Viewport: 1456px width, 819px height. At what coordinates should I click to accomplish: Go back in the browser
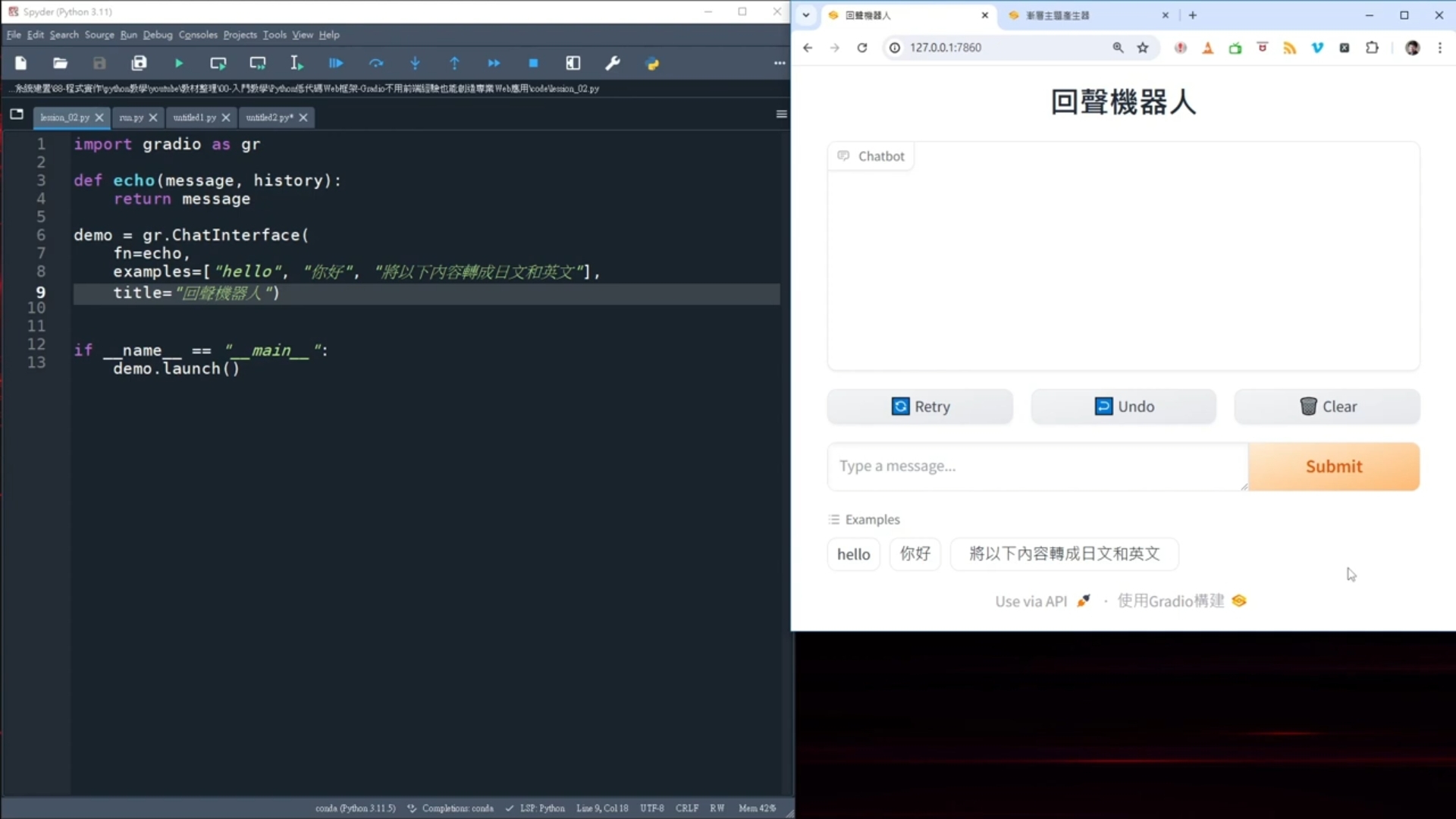(808, 48)
